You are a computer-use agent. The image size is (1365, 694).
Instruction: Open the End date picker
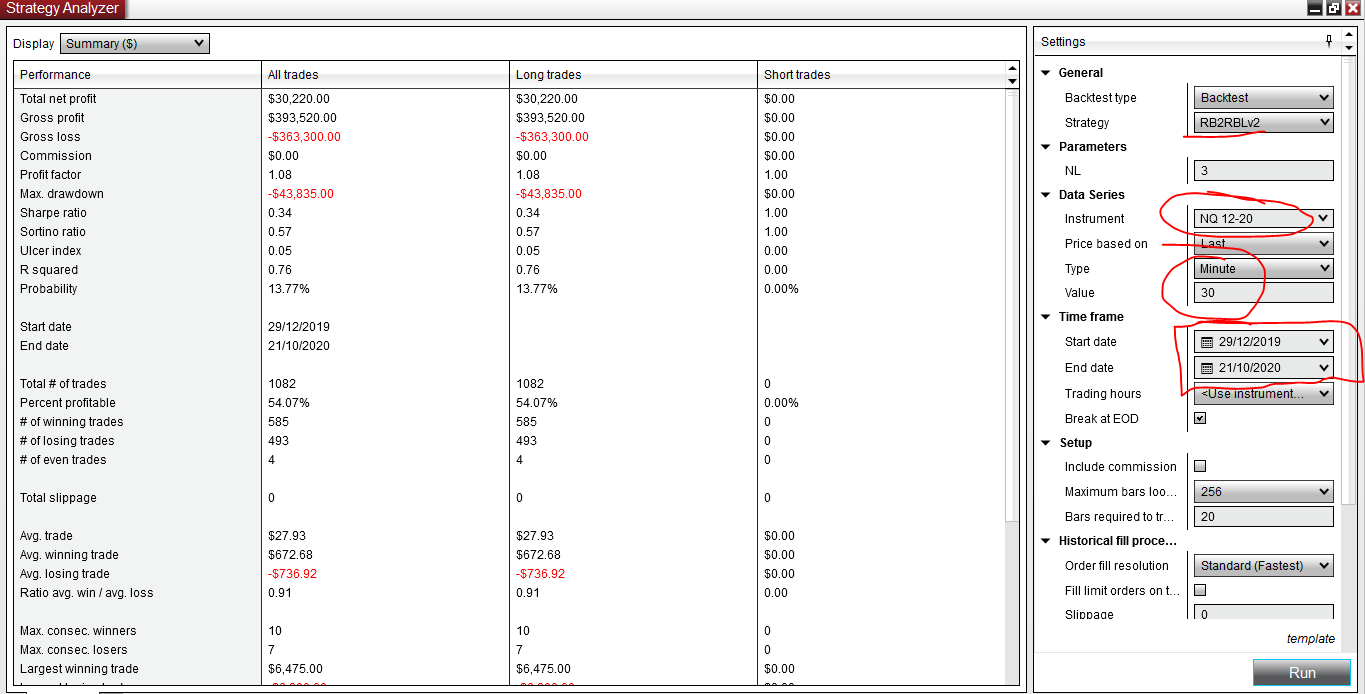[x=1264, y=368]
